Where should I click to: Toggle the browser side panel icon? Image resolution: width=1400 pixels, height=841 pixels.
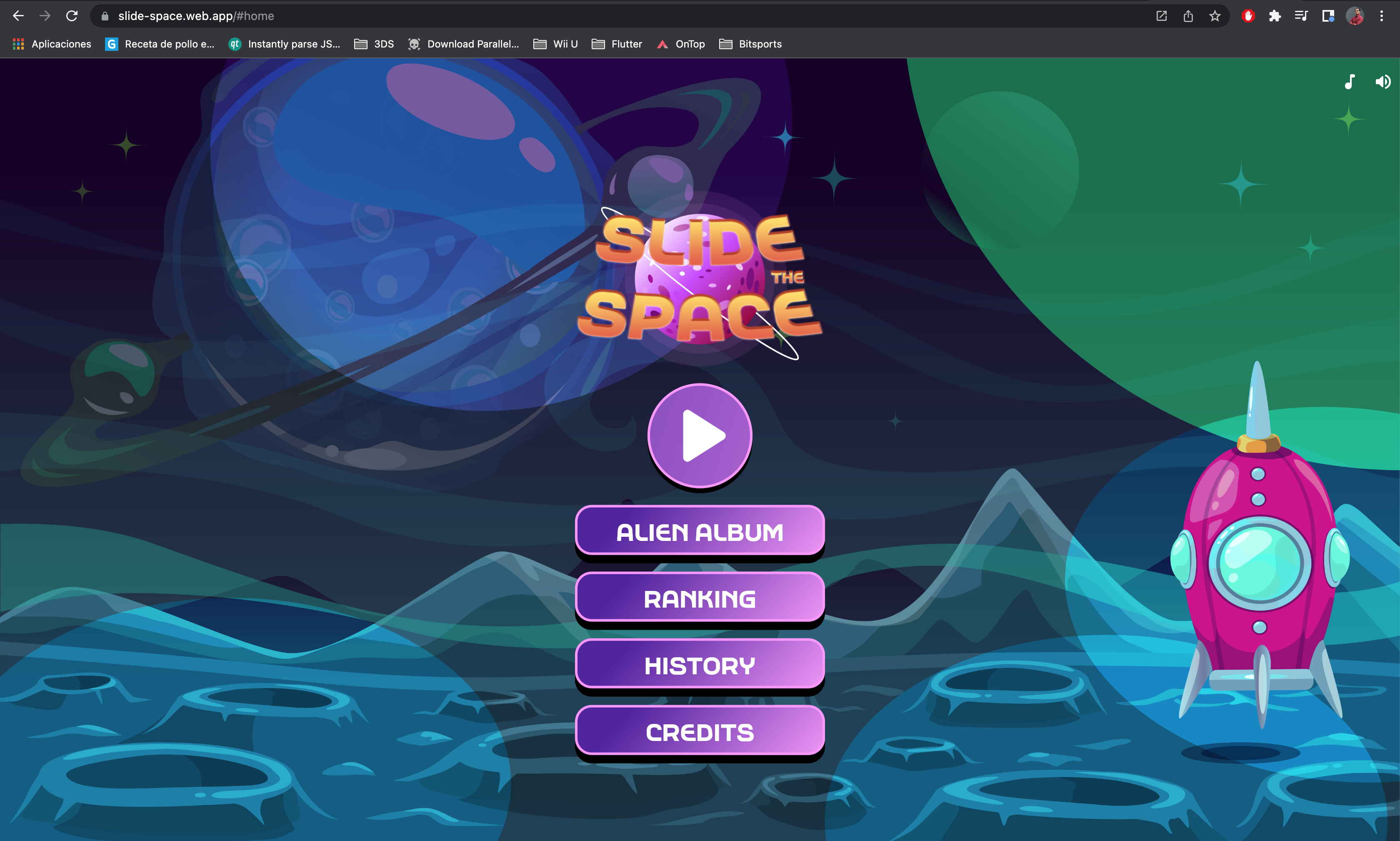[1328, 16]
